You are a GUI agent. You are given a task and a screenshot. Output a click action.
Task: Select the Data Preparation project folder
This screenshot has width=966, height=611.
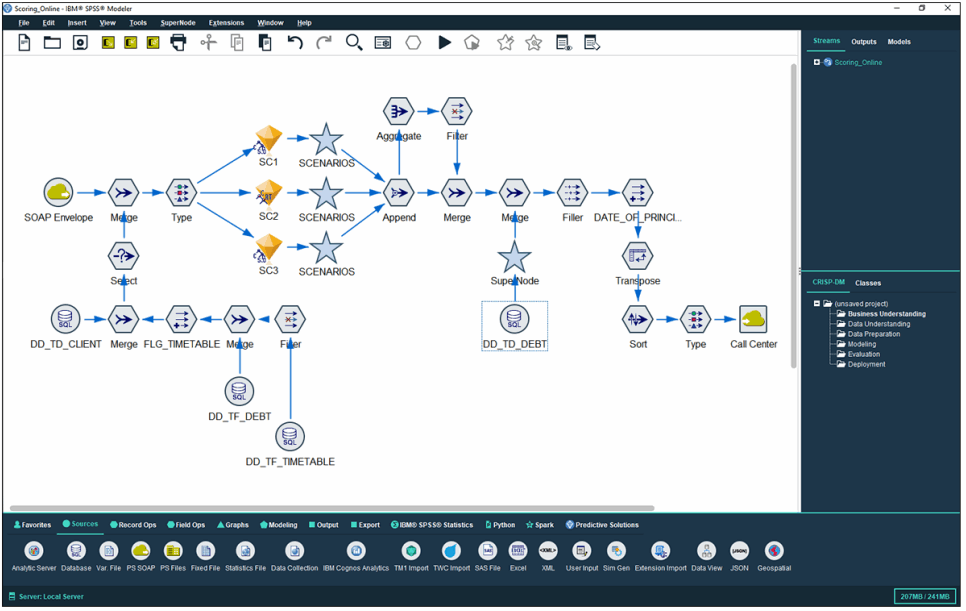868,334
